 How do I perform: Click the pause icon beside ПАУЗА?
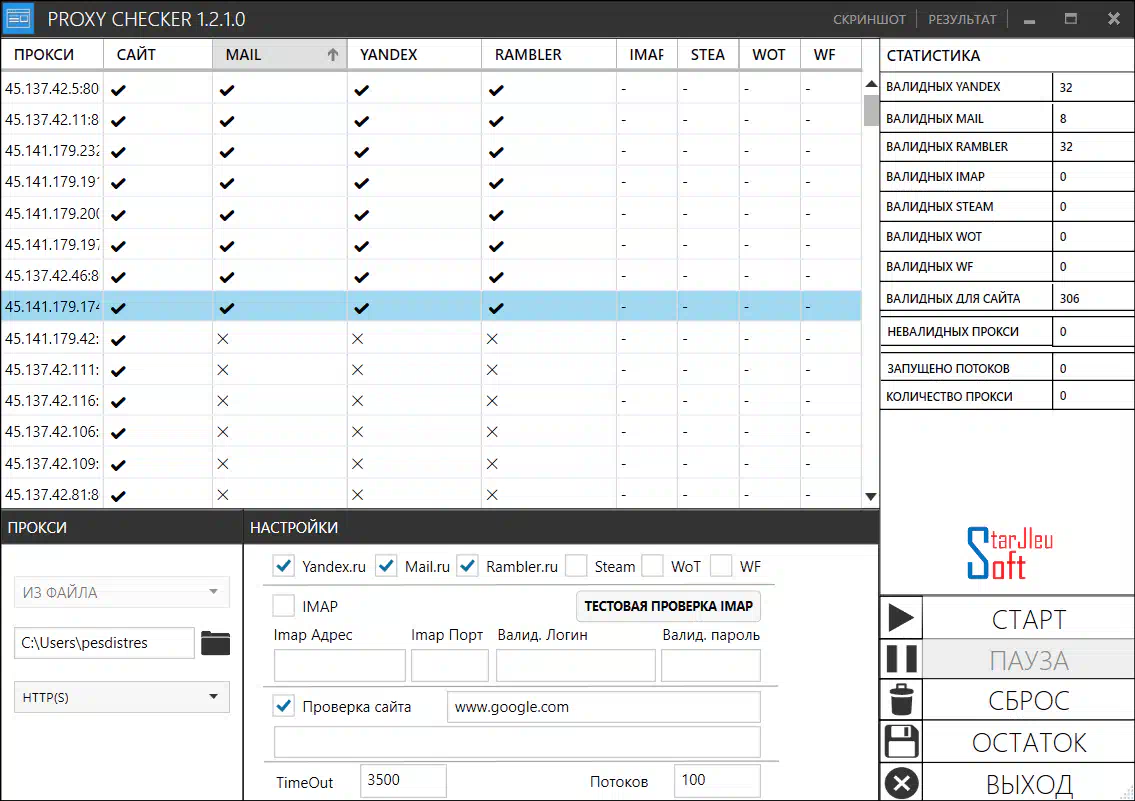[901, 659]
